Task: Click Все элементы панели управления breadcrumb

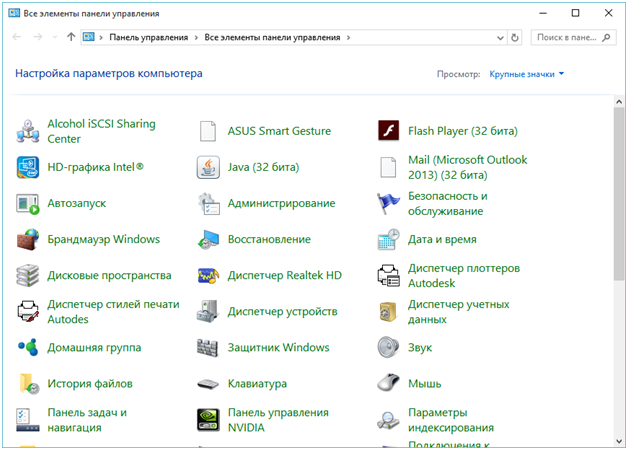Action: (x=272, y=38)
